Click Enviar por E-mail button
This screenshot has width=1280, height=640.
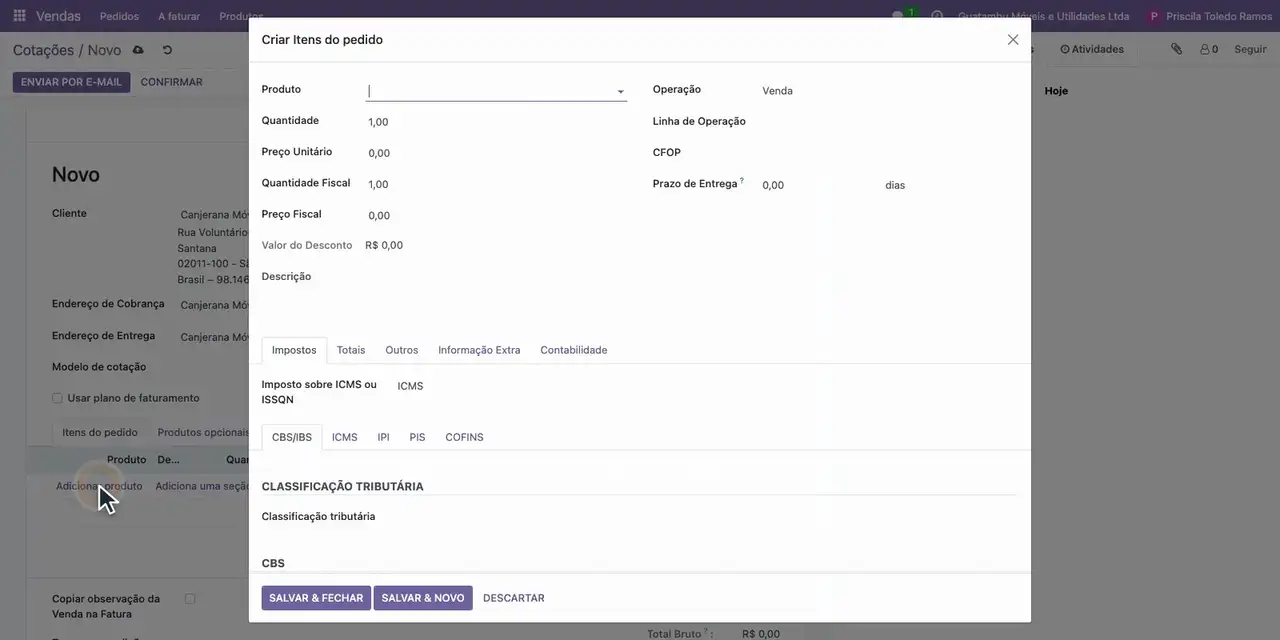71,82
